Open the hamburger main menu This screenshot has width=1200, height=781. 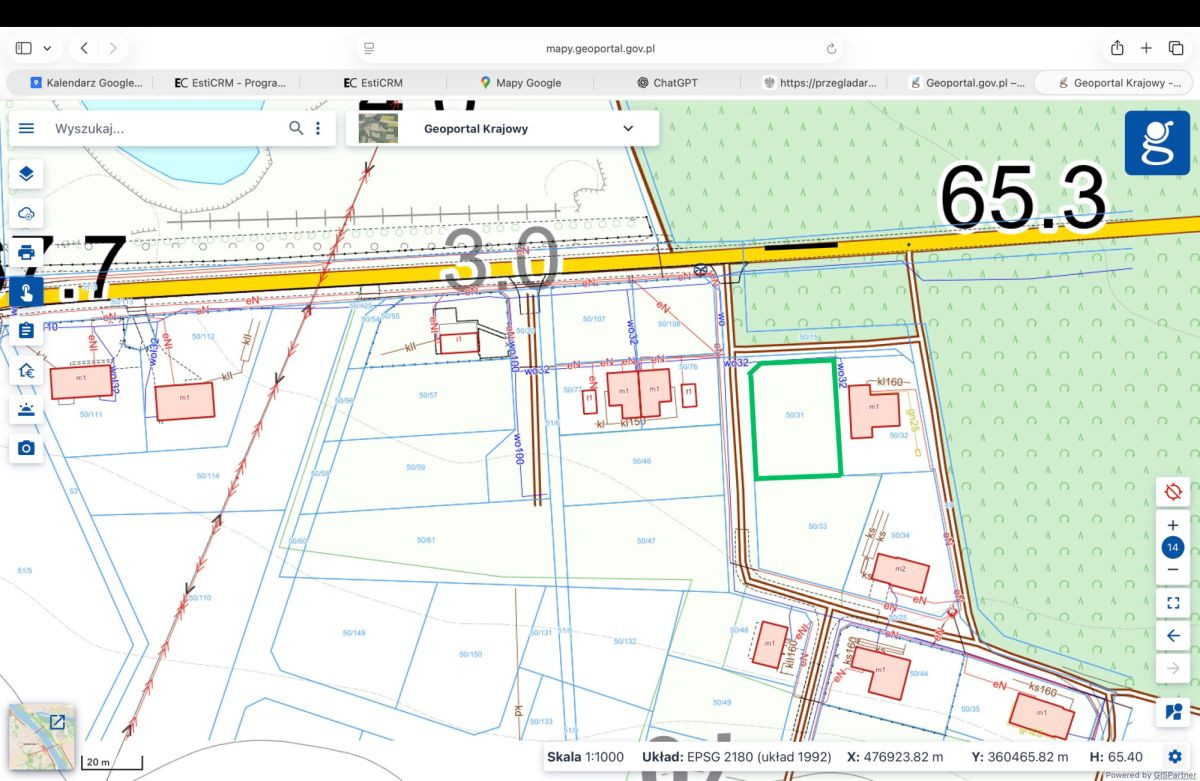[x=26, y=128]
